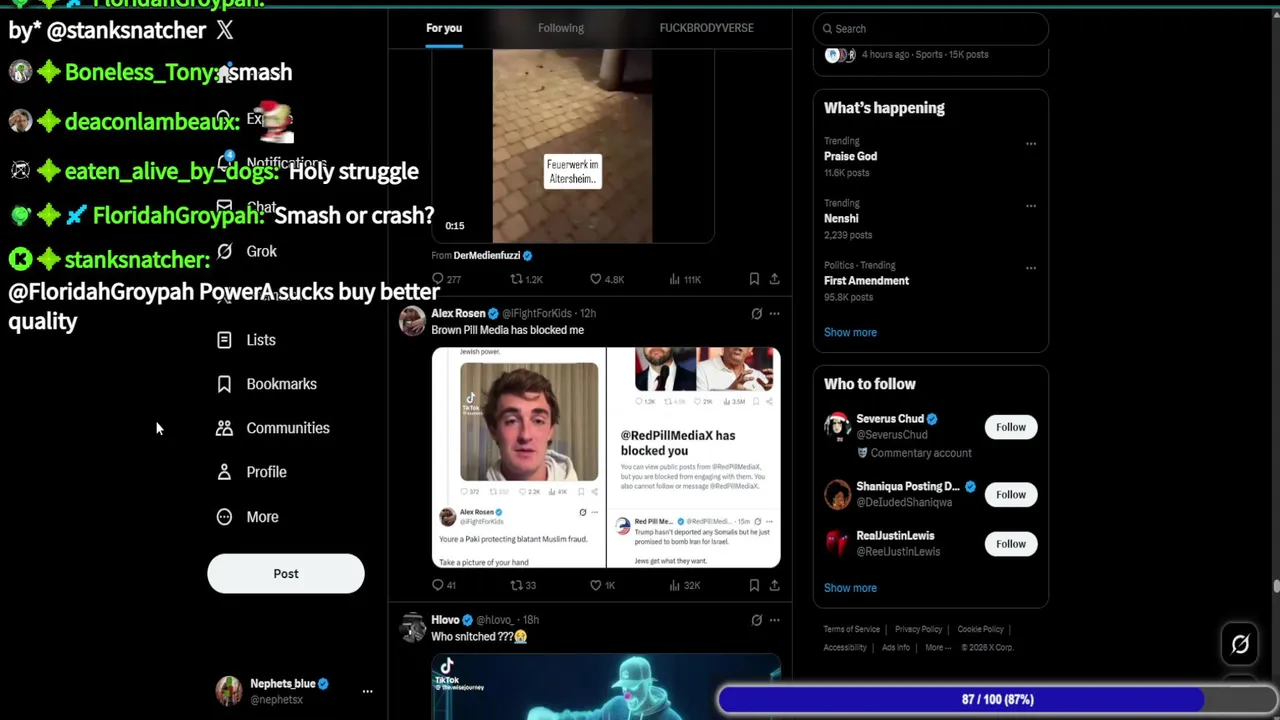Open the Profile sidebar icon
The height and width of the screenshot is (720, 1280).
click(224, 472)
